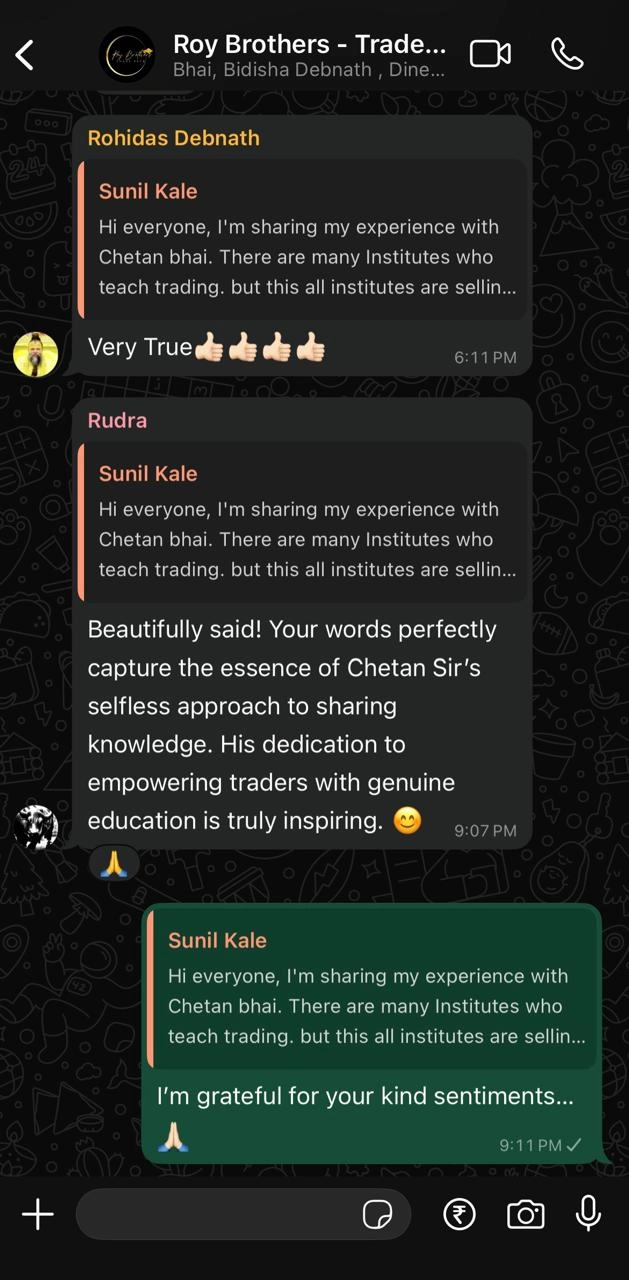
Task: Tap the rupee payment icon
Action: click(x=460, y=1214)
